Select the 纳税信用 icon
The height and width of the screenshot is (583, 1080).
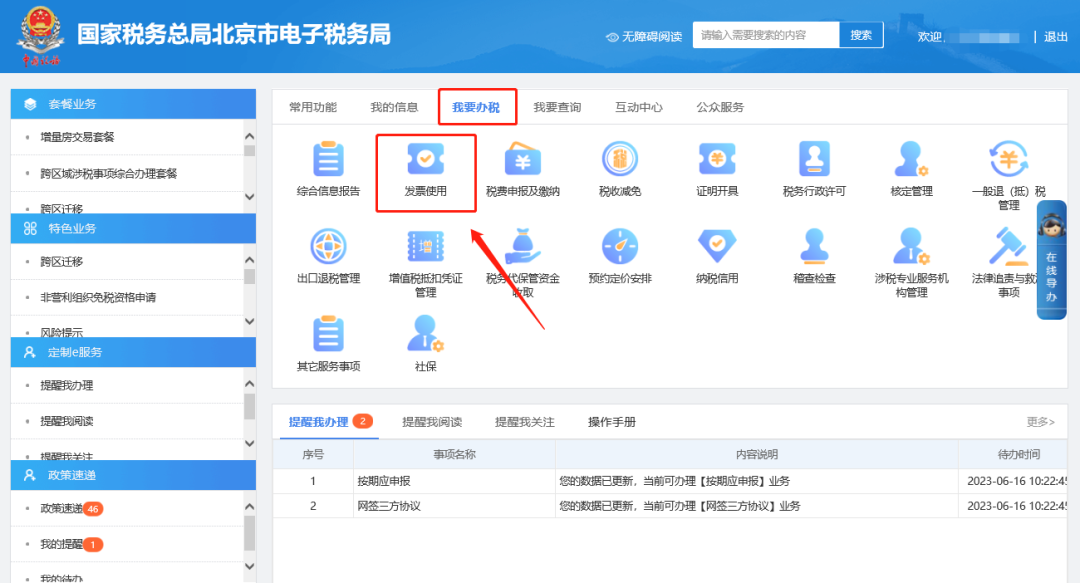[717, 247]
